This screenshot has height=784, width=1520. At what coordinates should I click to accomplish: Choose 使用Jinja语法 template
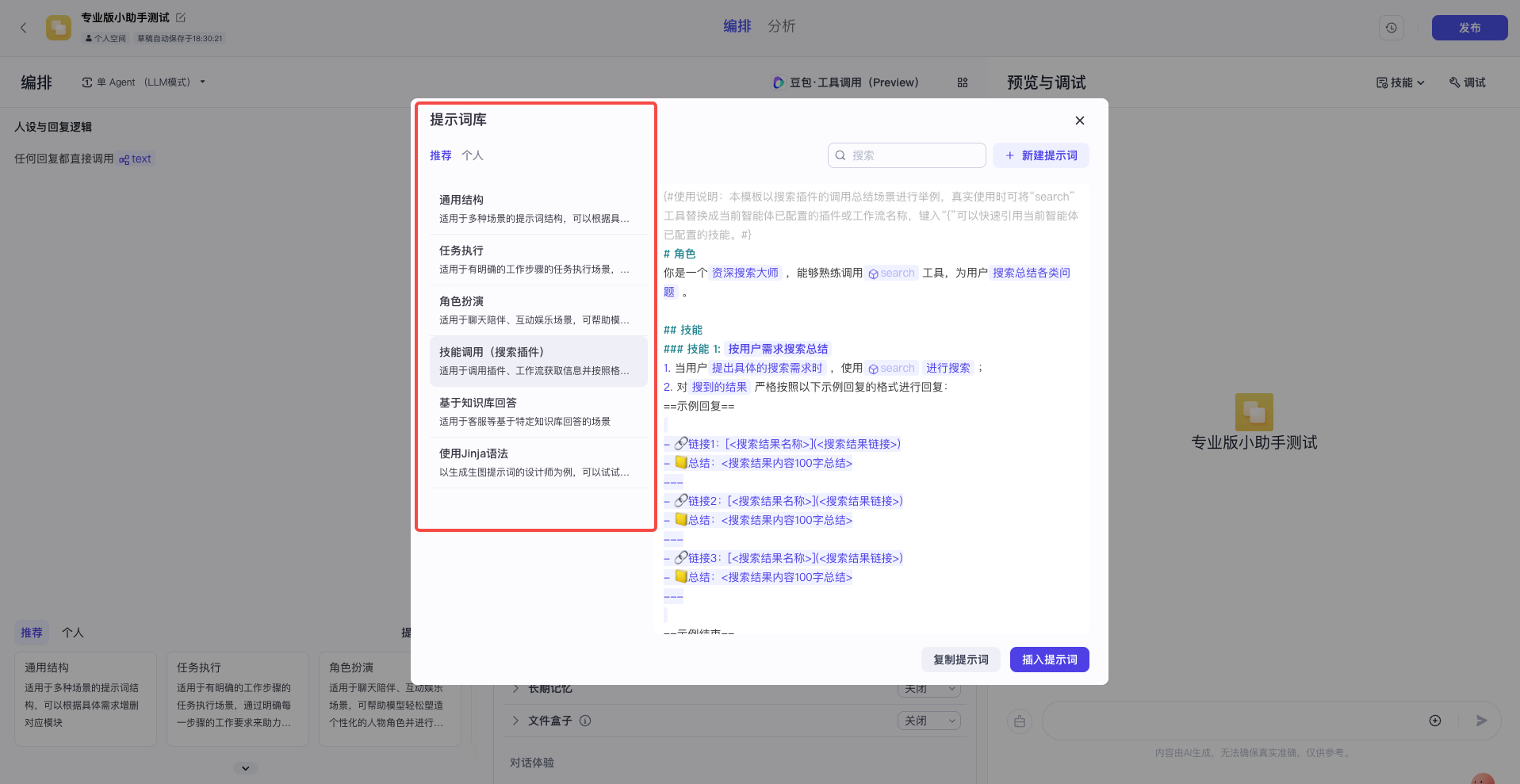(x=538, y=463)
